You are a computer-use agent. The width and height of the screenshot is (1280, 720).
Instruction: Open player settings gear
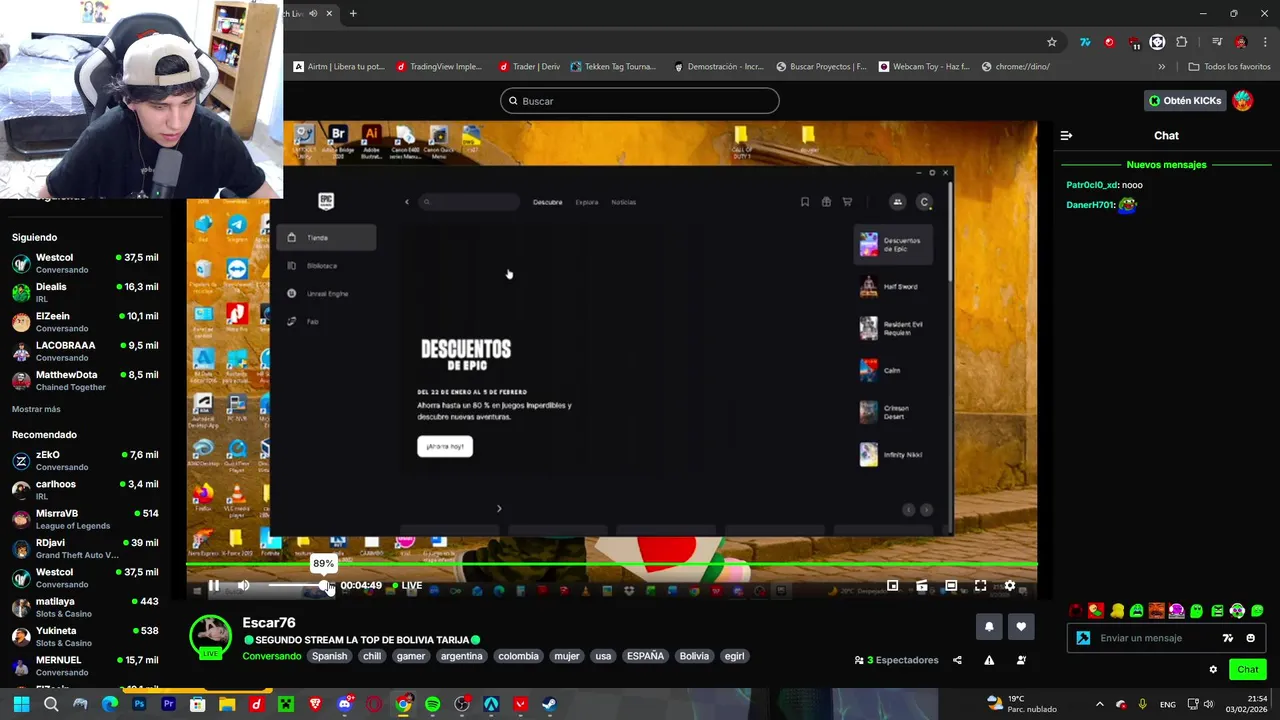tap(1010, 586)
